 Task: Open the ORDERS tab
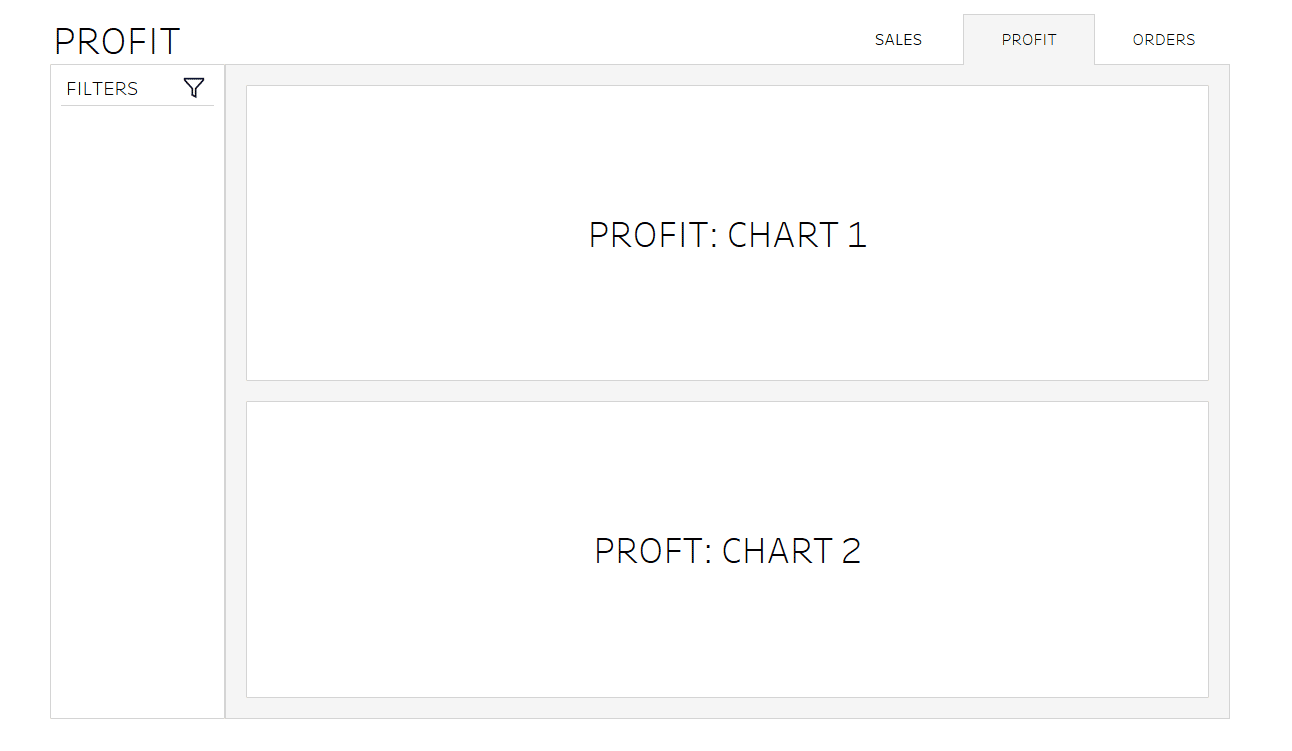1163,40
